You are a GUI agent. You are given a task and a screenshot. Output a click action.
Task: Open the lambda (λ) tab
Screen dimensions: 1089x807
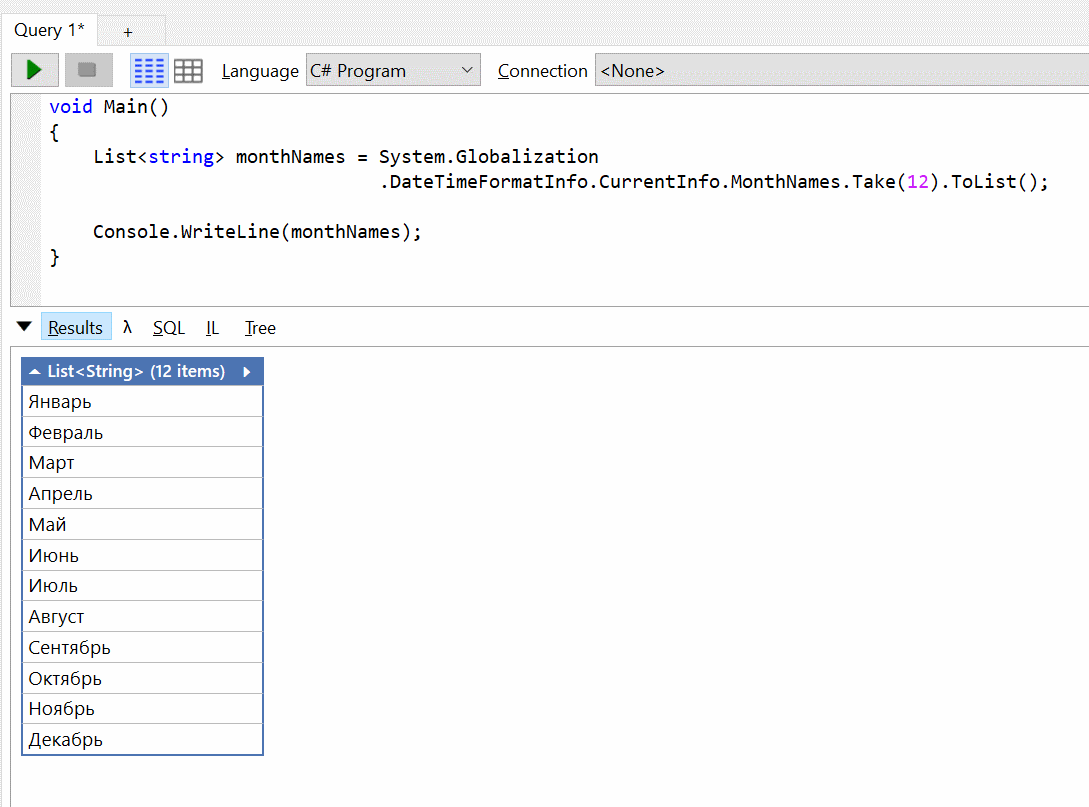click(128, 327)
